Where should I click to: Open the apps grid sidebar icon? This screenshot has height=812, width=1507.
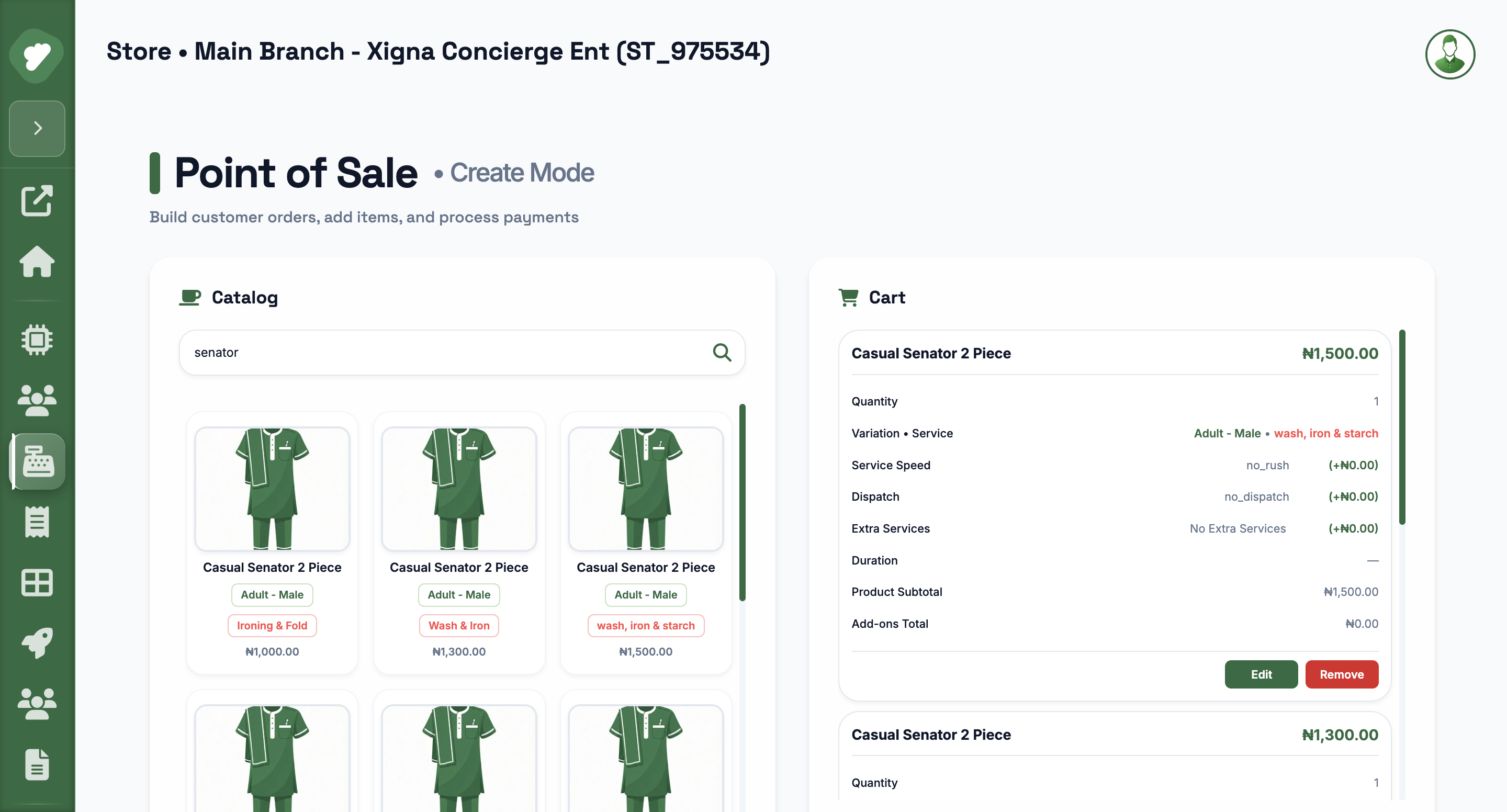pyautogui.click(x=37, y=583)
